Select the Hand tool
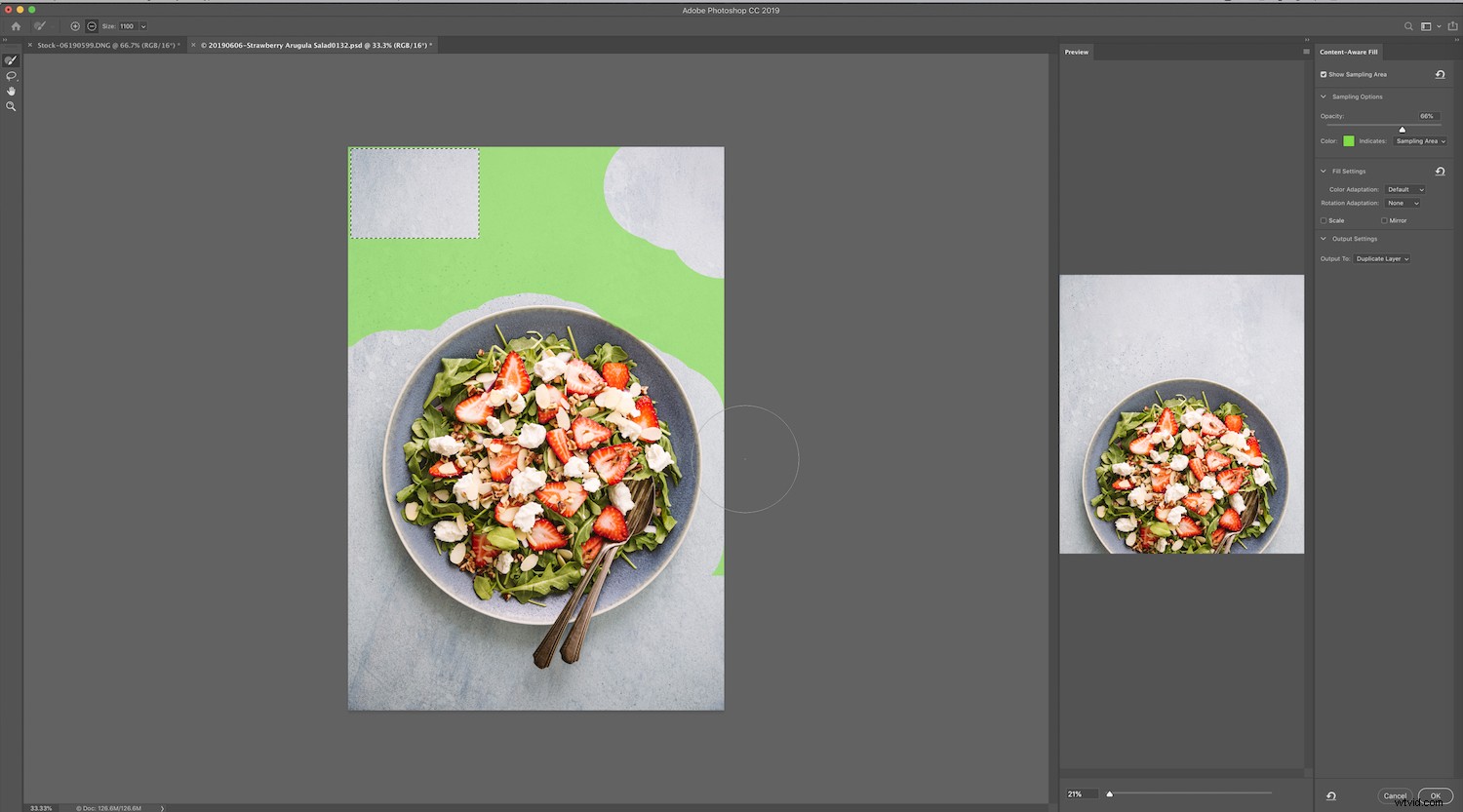 [11, 91]
